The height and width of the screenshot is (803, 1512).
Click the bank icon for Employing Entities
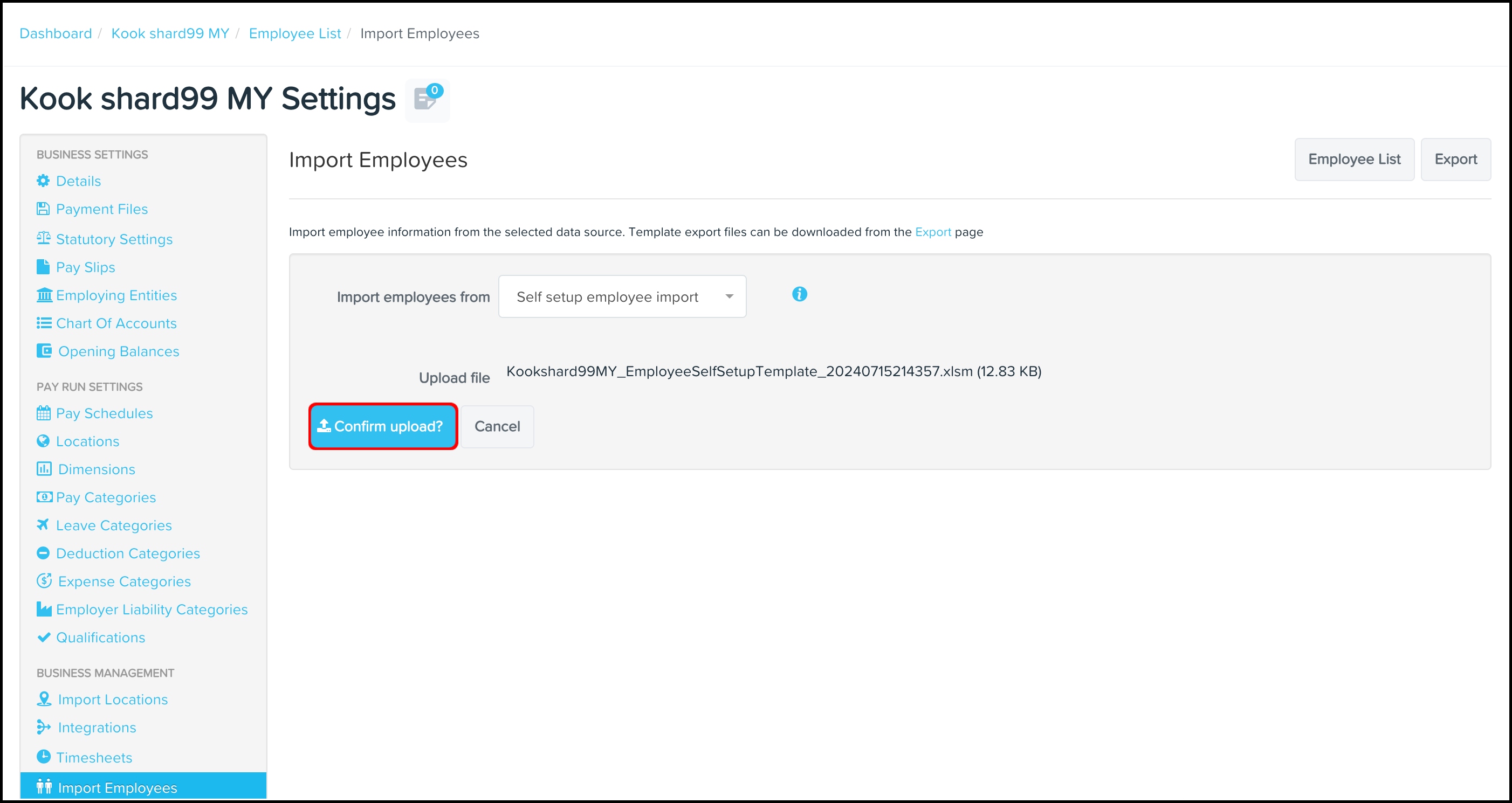pos(44,294)
